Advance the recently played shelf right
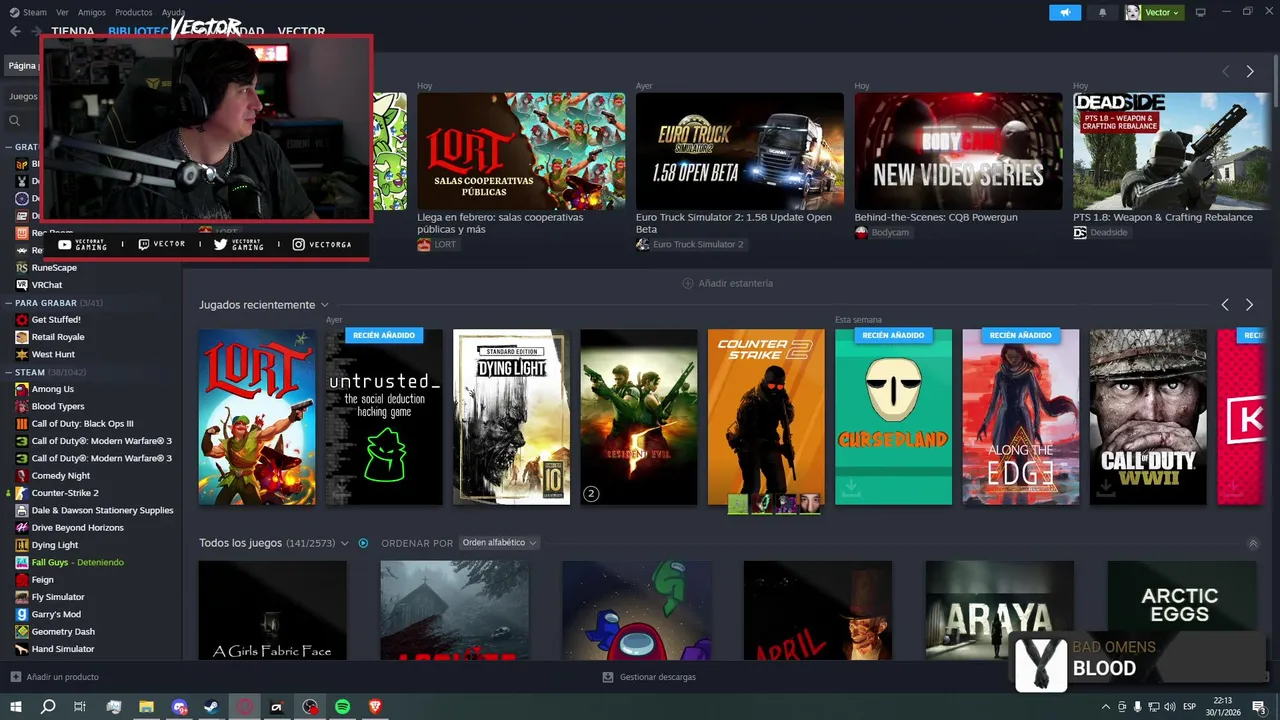1280x720 pixels. (x=1249, y=304)
